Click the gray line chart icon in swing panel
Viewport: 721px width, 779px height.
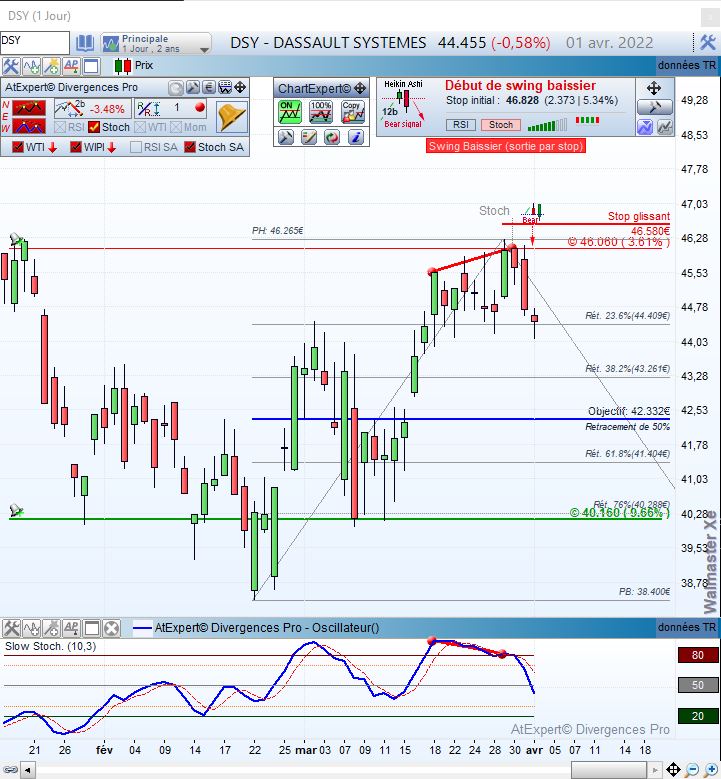[x=665, y=128]
